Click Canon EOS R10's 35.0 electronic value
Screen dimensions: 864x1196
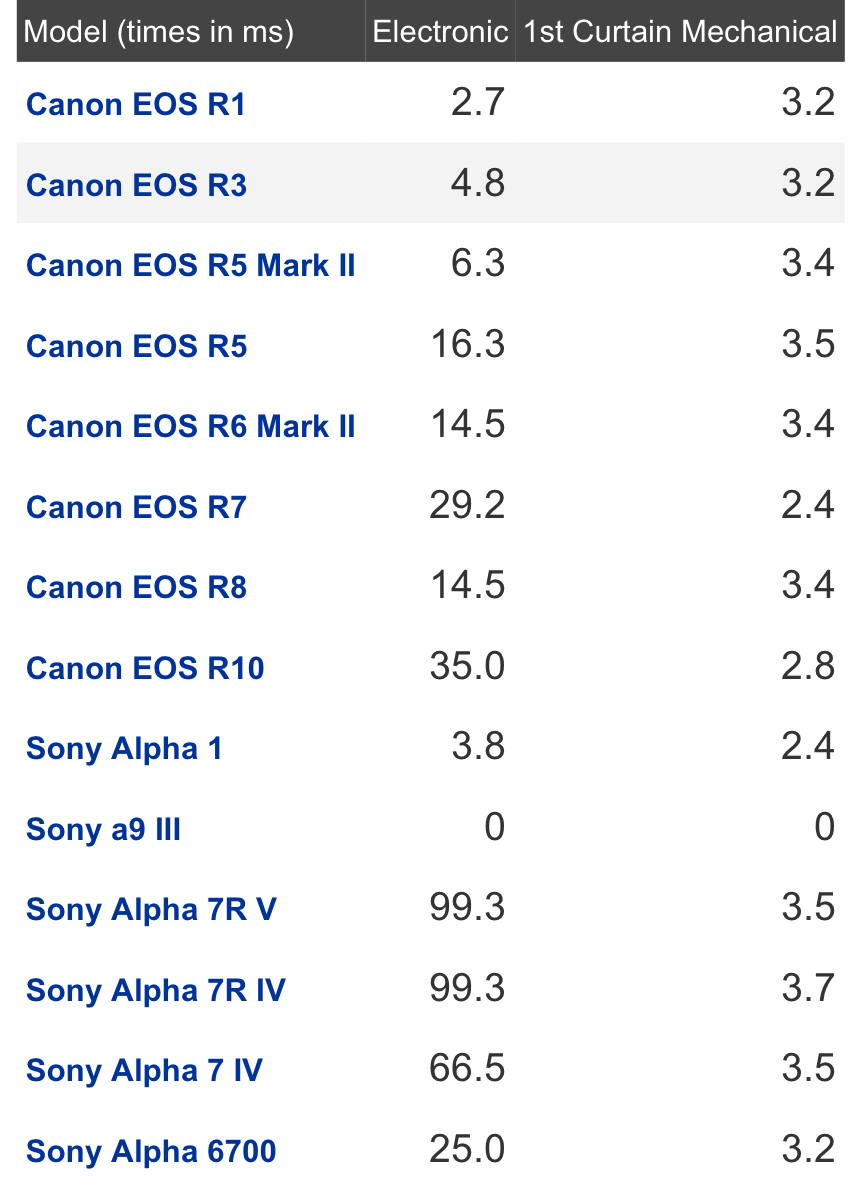pyautogui.click(x=467, y=666)
